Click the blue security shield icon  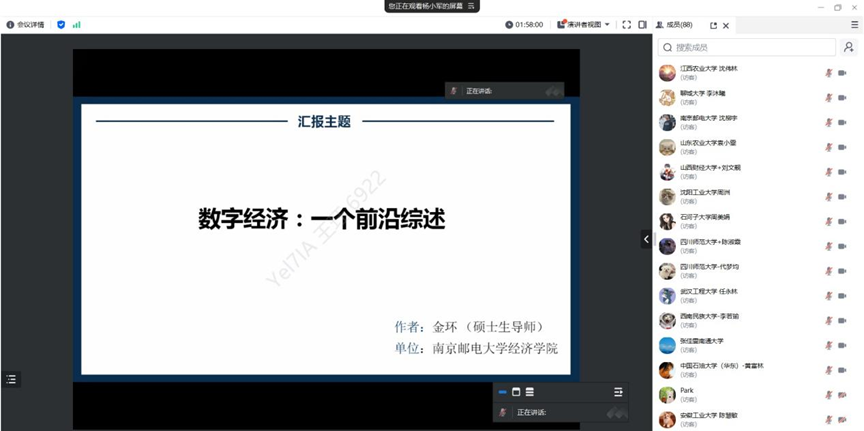(x=61, y=25)
